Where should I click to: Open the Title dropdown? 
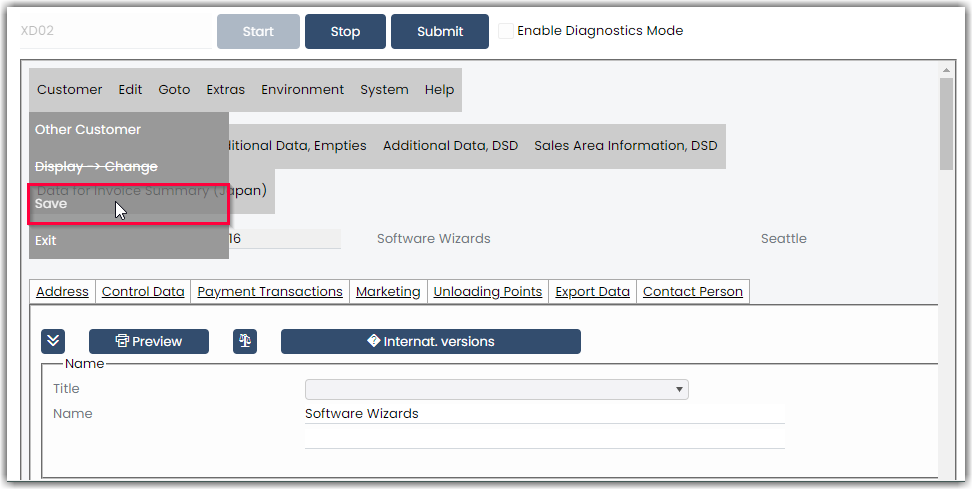496,390
